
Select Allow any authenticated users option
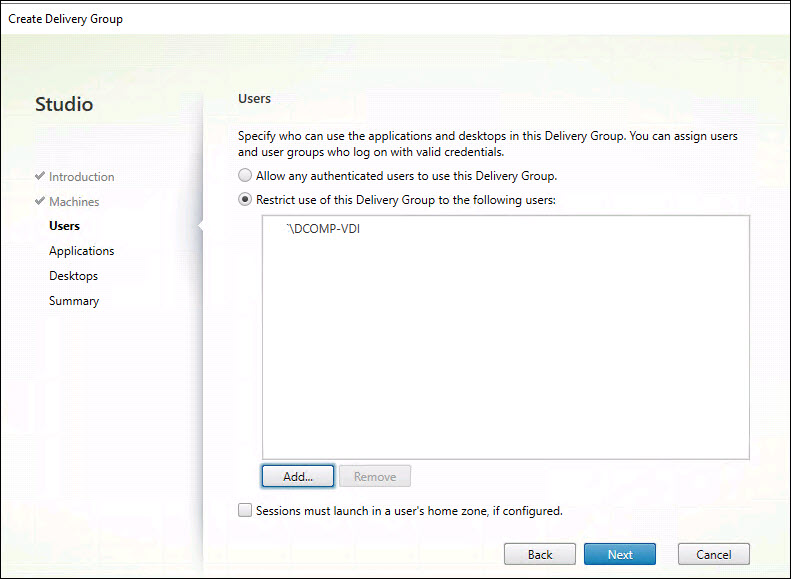[x=245, y=176]
